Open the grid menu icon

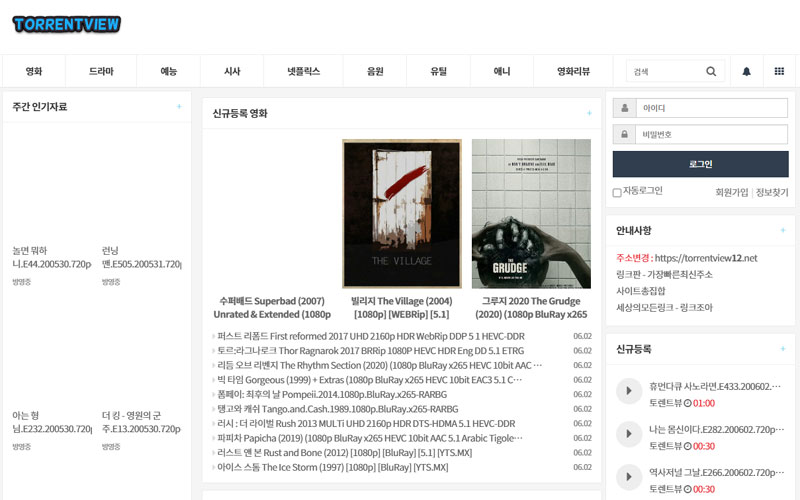[779, 71]
